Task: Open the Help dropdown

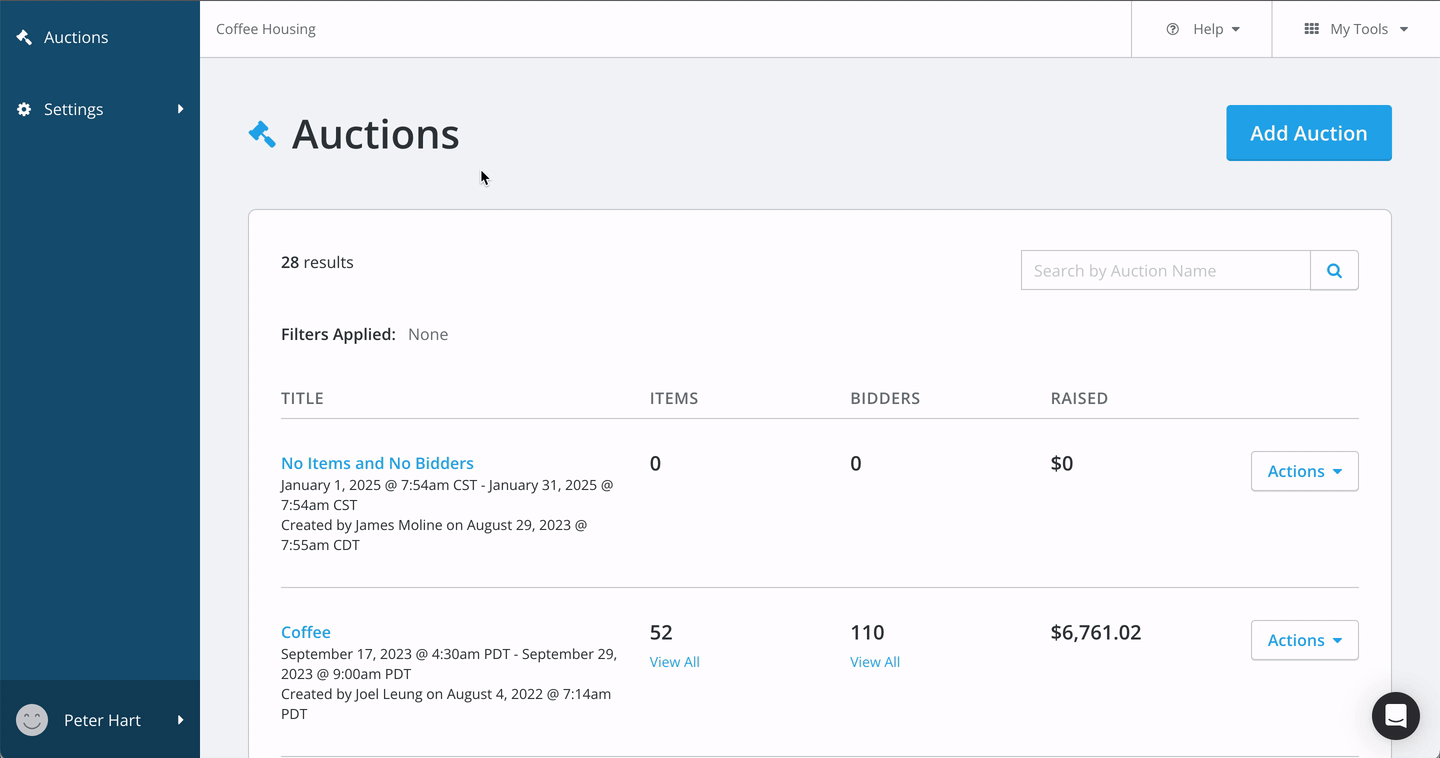Action: click(x=1207, y=29)
